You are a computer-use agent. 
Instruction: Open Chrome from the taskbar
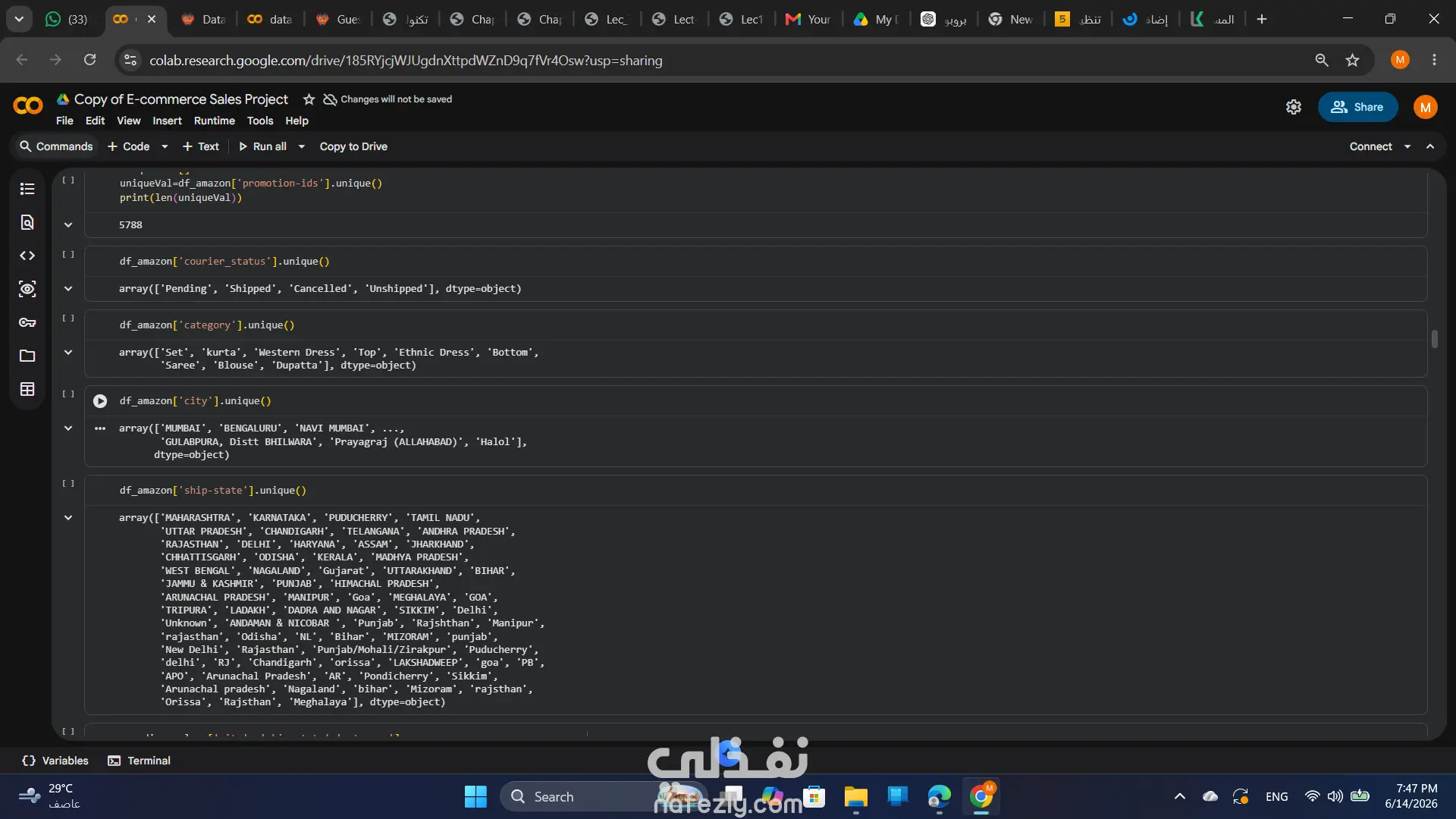(x=981, y=796)
